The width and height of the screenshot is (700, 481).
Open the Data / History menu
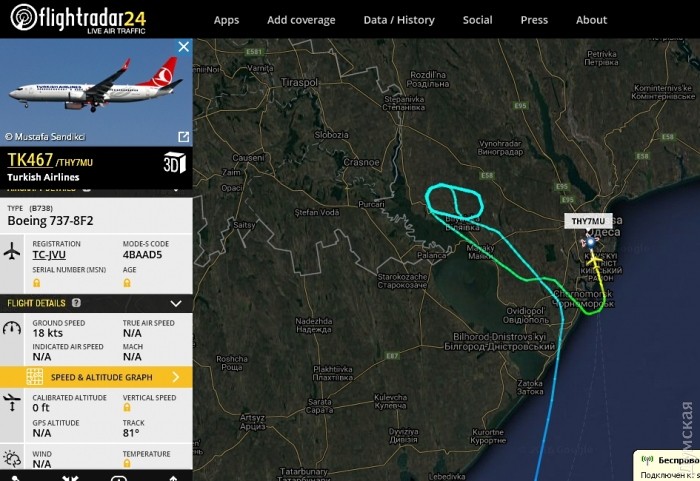[399, 20]
